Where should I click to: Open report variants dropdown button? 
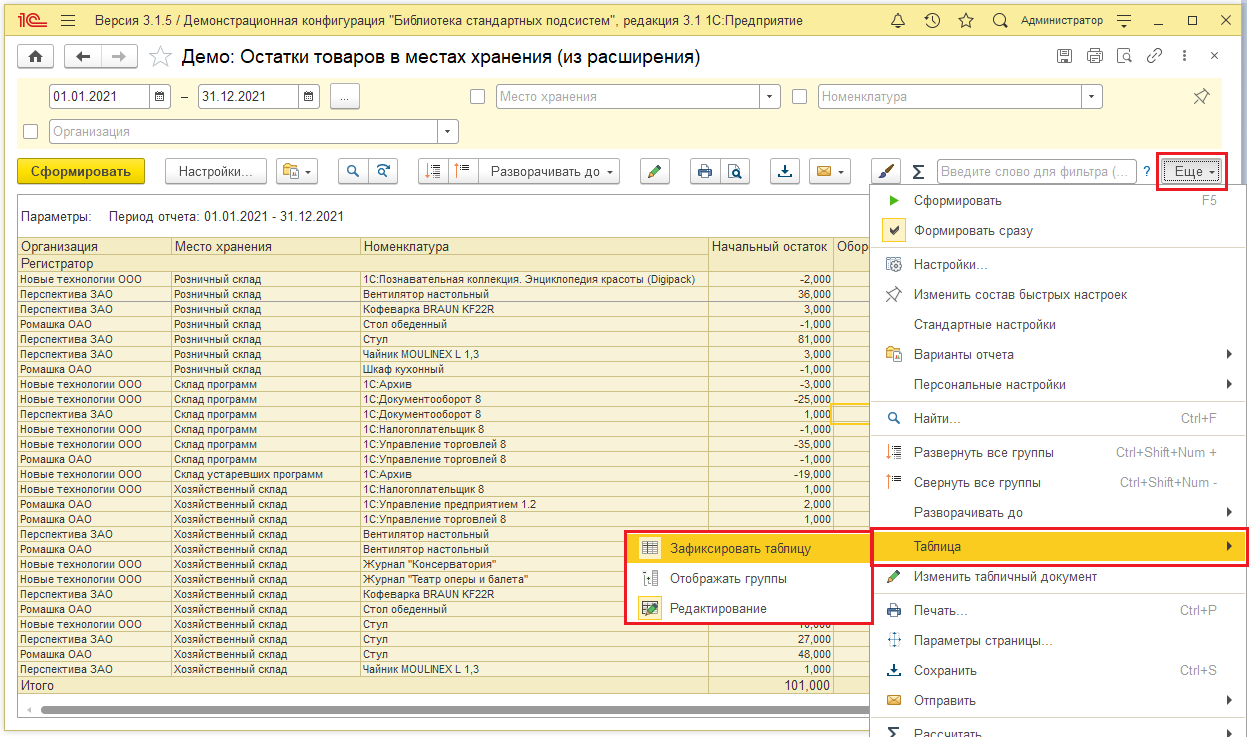pos(296,172)
